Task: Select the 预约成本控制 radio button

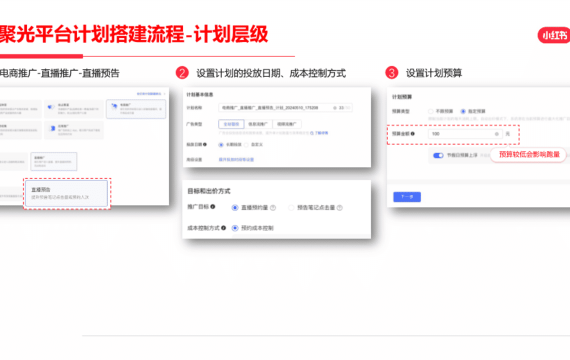Action: [235, 228]
